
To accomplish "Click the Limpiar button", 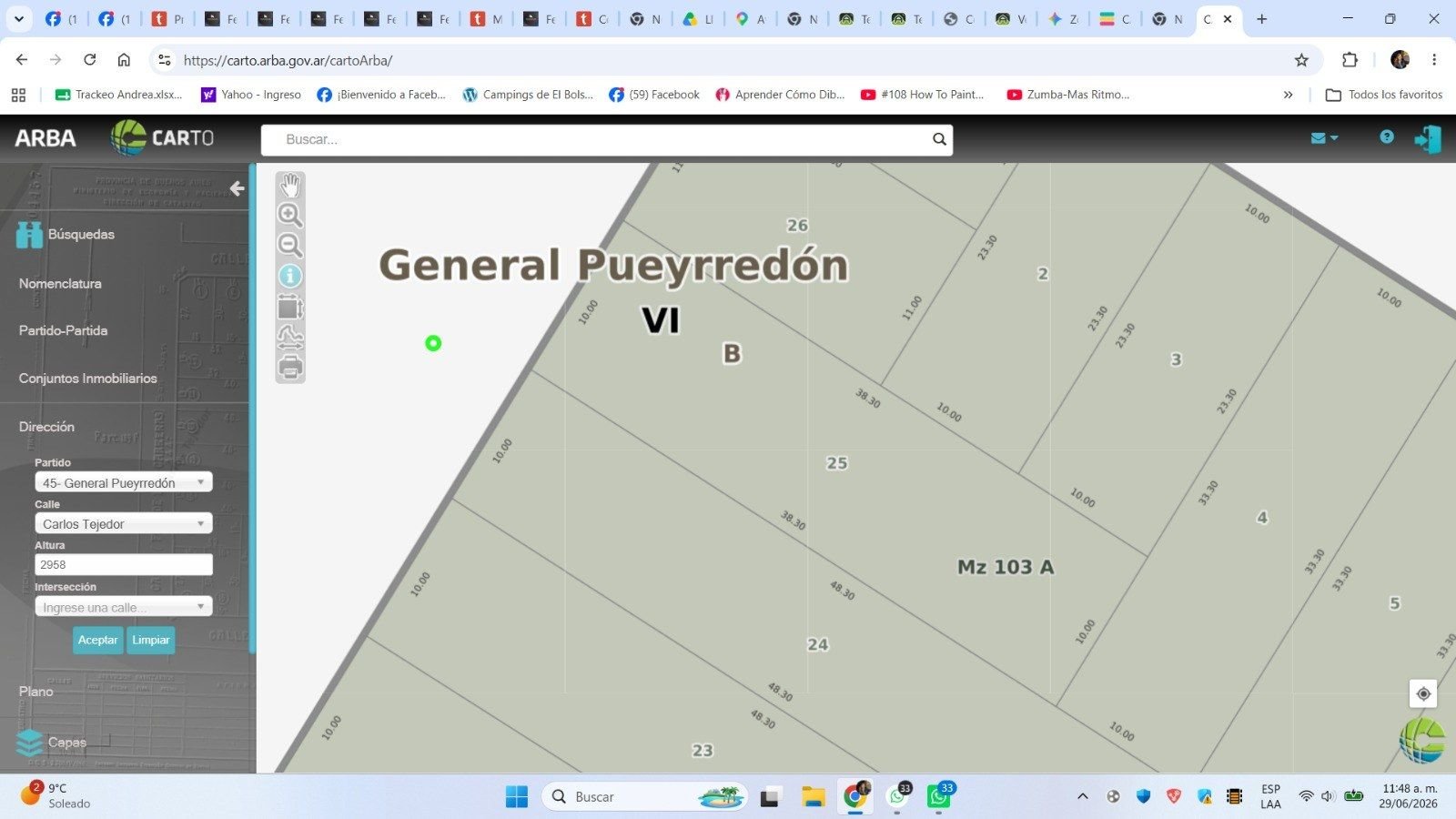I will (x=150, y=640).
